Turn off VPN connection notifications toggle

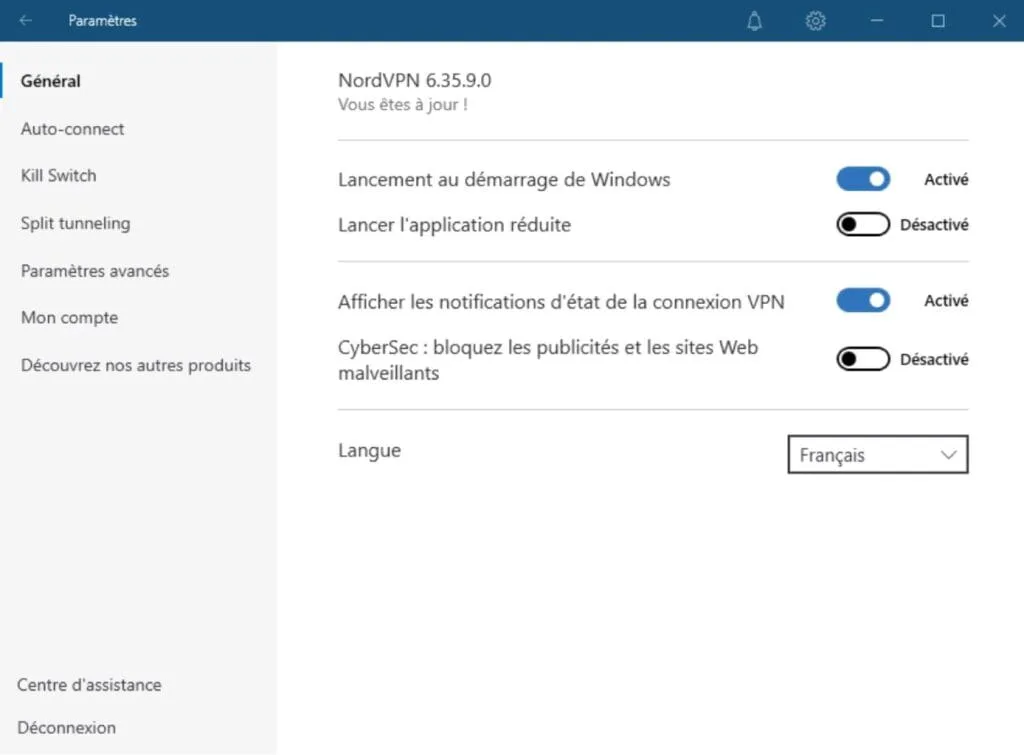click(x=863, y=300)
